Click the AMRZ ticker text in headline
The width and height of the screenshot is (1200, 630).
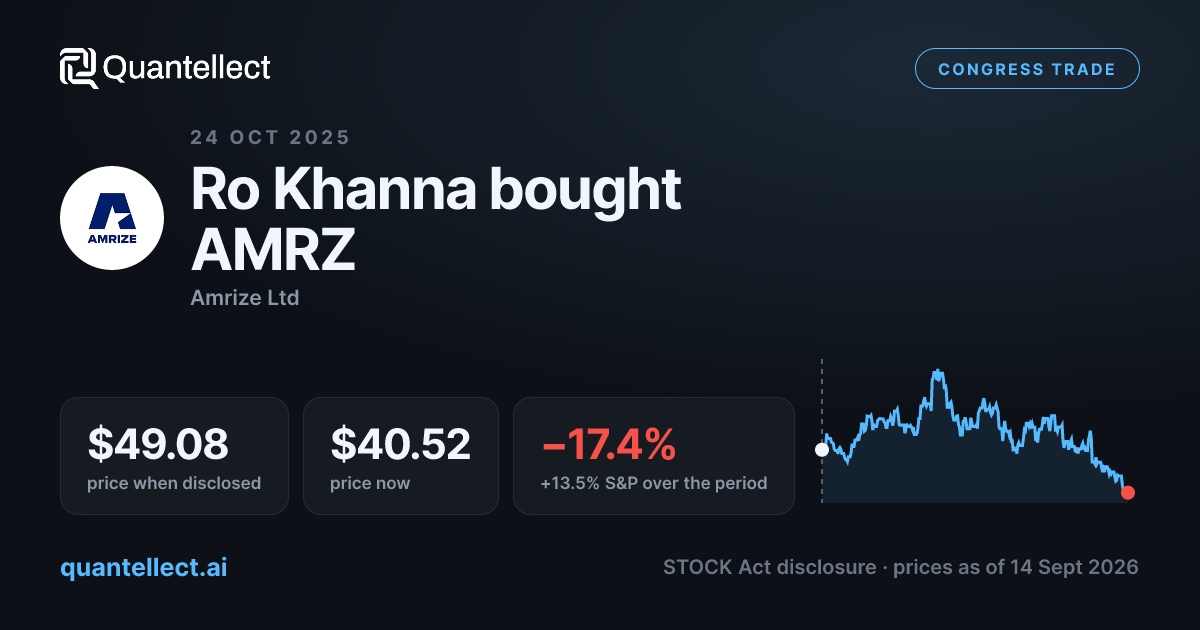pyautogui.click(x=273, y=250)
